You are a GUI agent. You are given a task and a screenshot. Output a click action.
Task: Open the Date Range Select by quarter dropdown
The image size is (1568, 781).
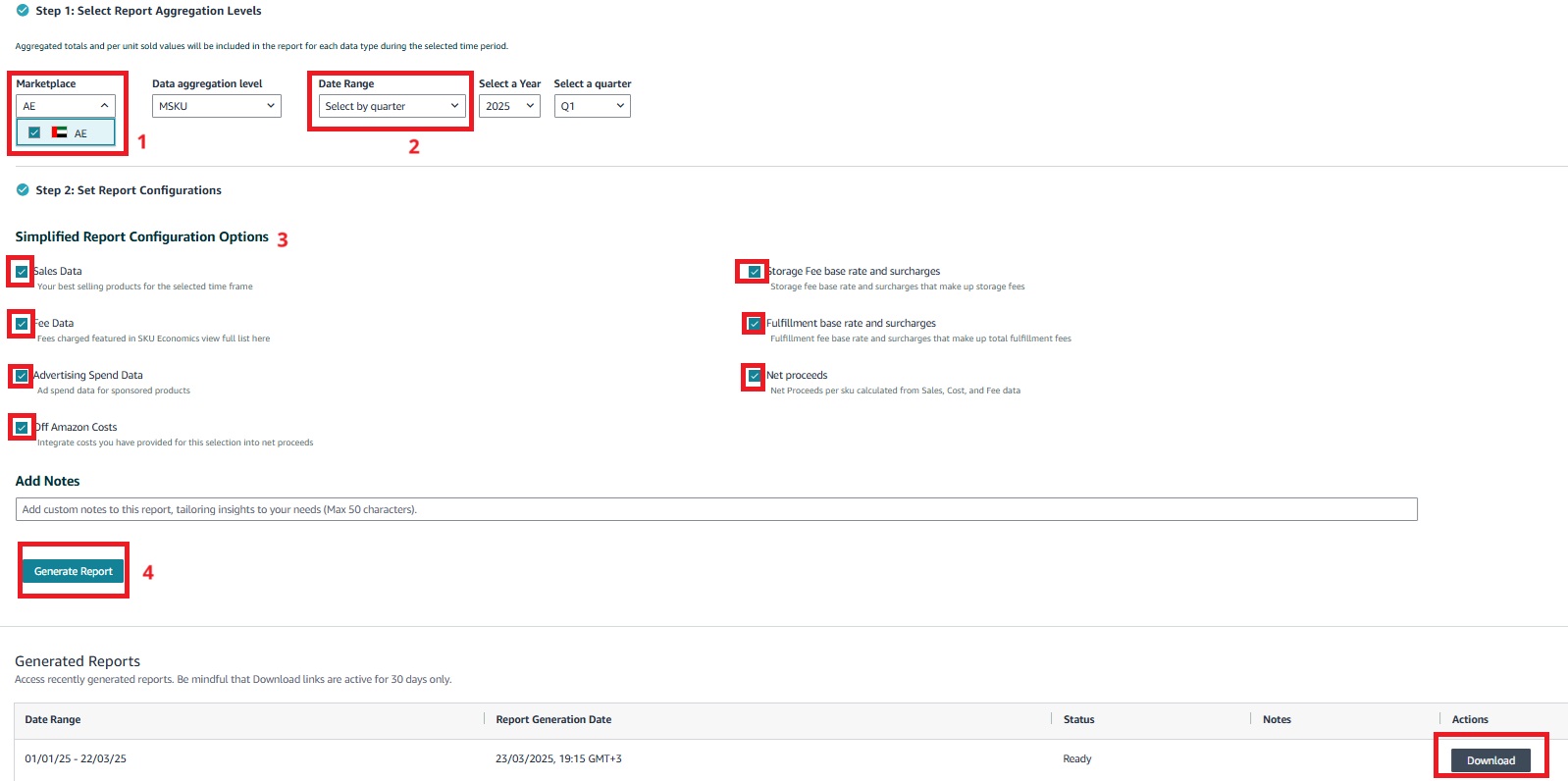click(392, 106)
